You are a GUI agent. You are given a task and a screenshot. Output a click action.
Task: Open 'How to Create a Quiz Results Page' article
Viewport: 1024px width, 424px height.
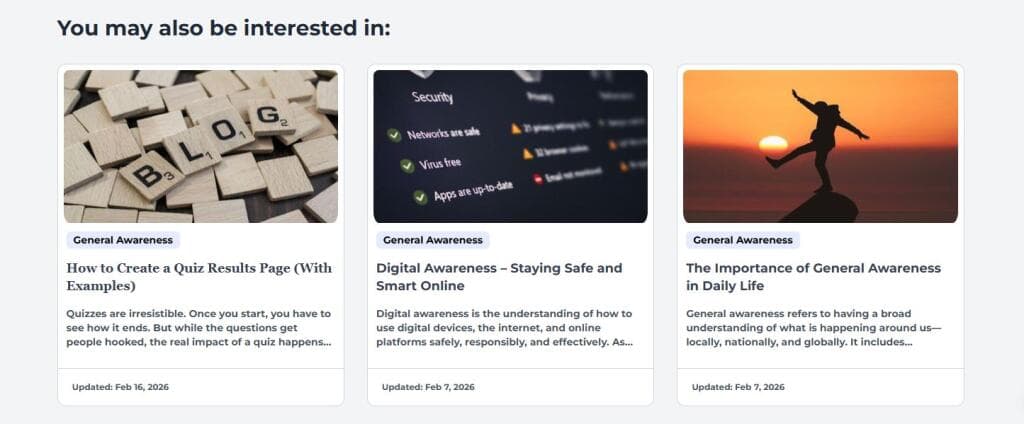click(199, 277)
